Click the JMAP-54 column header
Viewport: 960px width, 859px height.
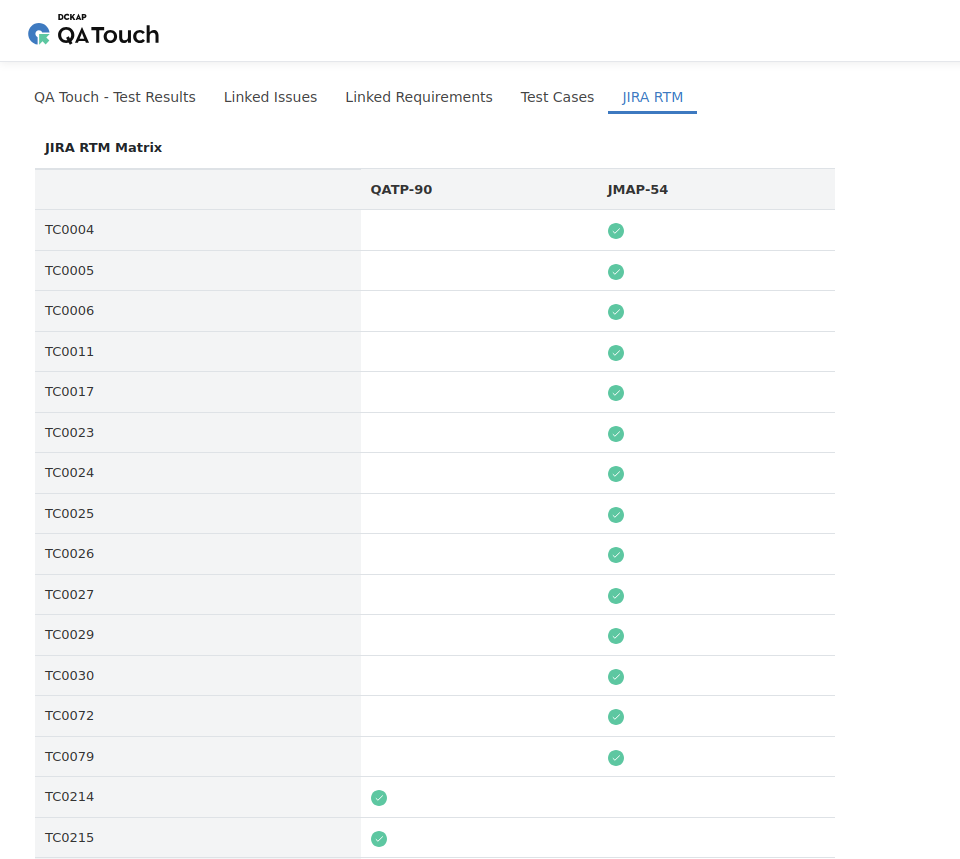pyautogui.click(x=638, y=189)
